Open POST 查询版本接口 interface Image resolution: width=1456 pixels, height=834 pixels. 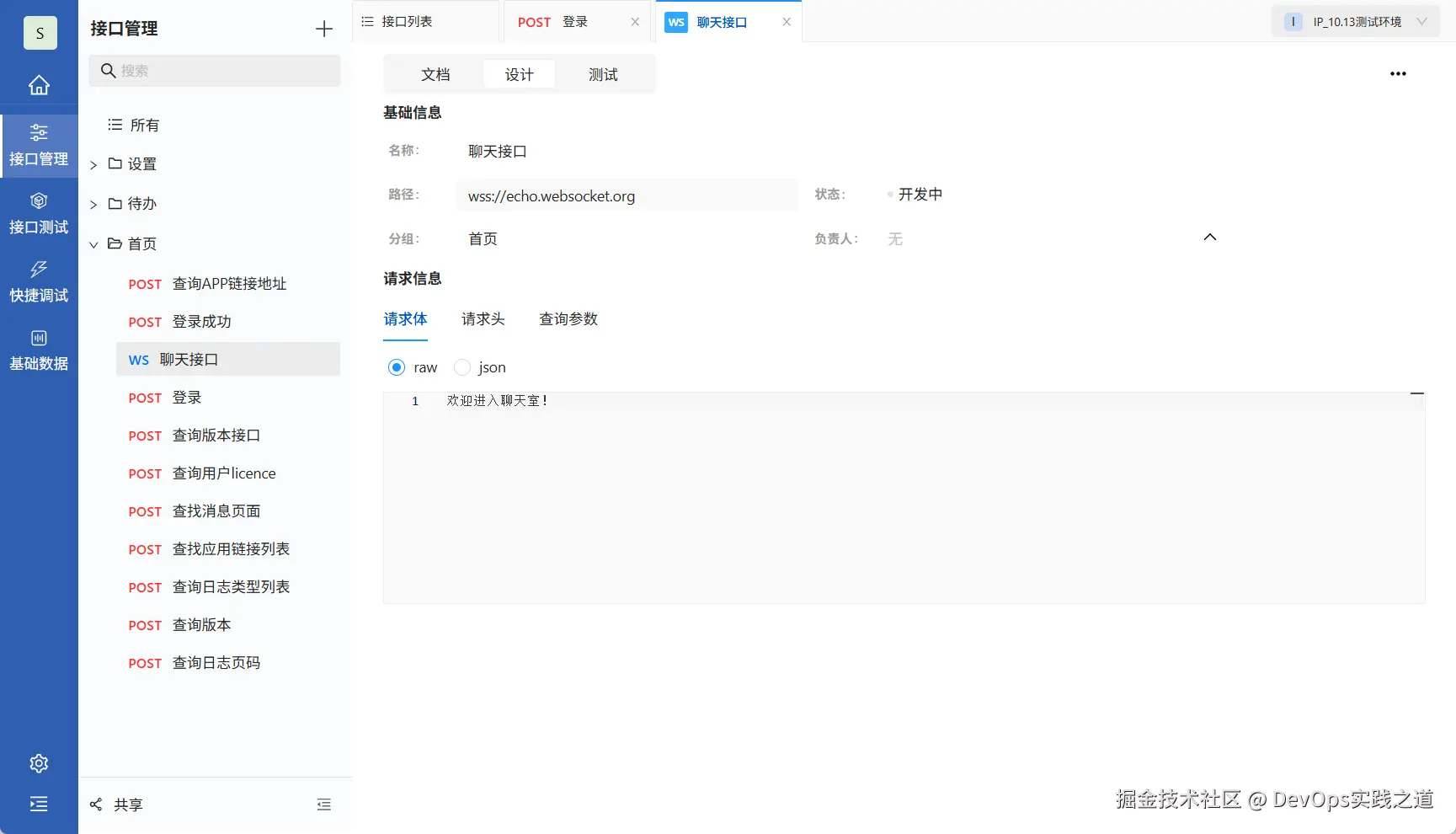tap(228, 436)
